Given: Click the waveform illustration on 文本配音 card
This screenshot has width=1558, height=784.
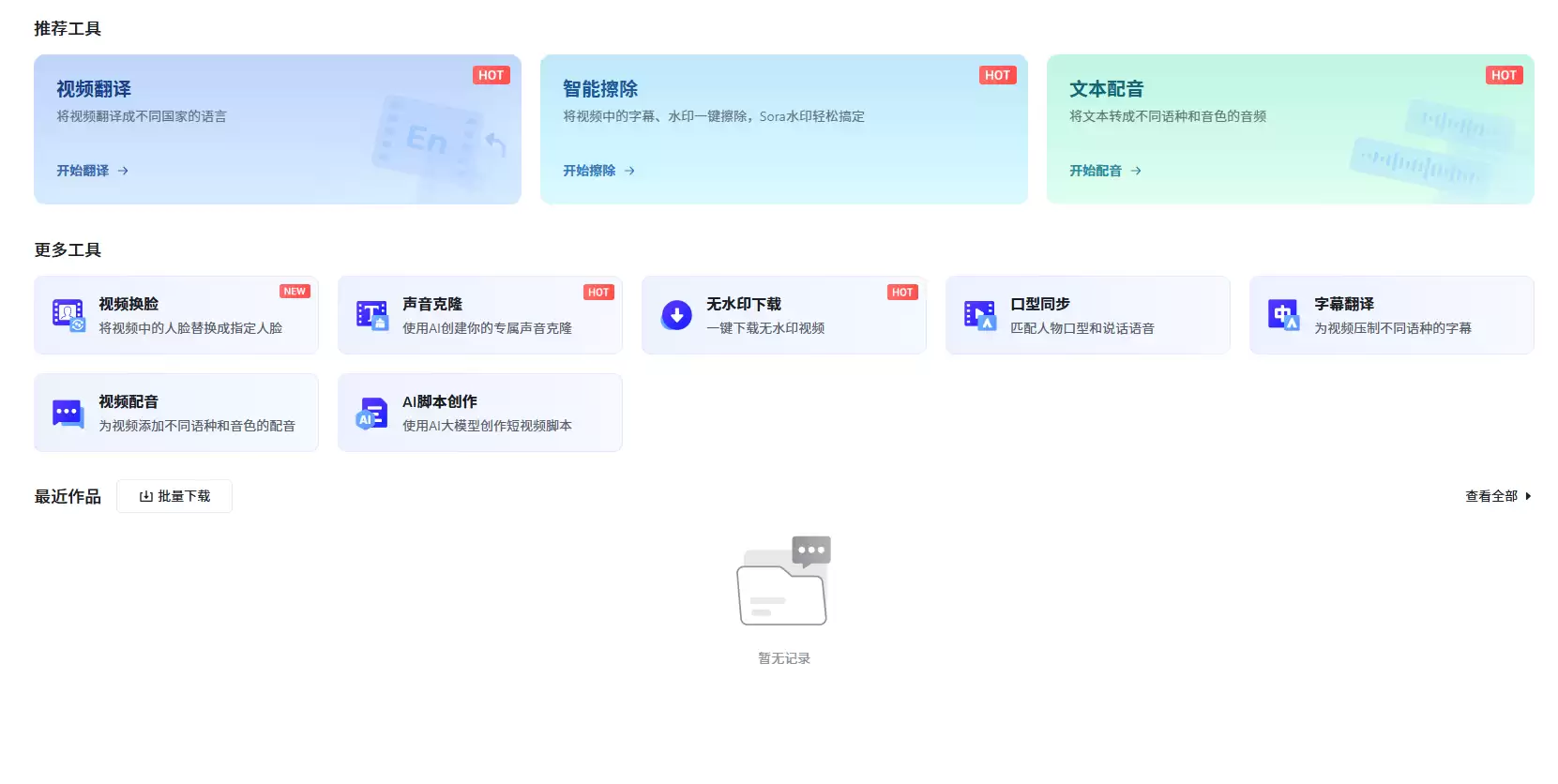Looking at the screenshot, I should point(1432,150).
